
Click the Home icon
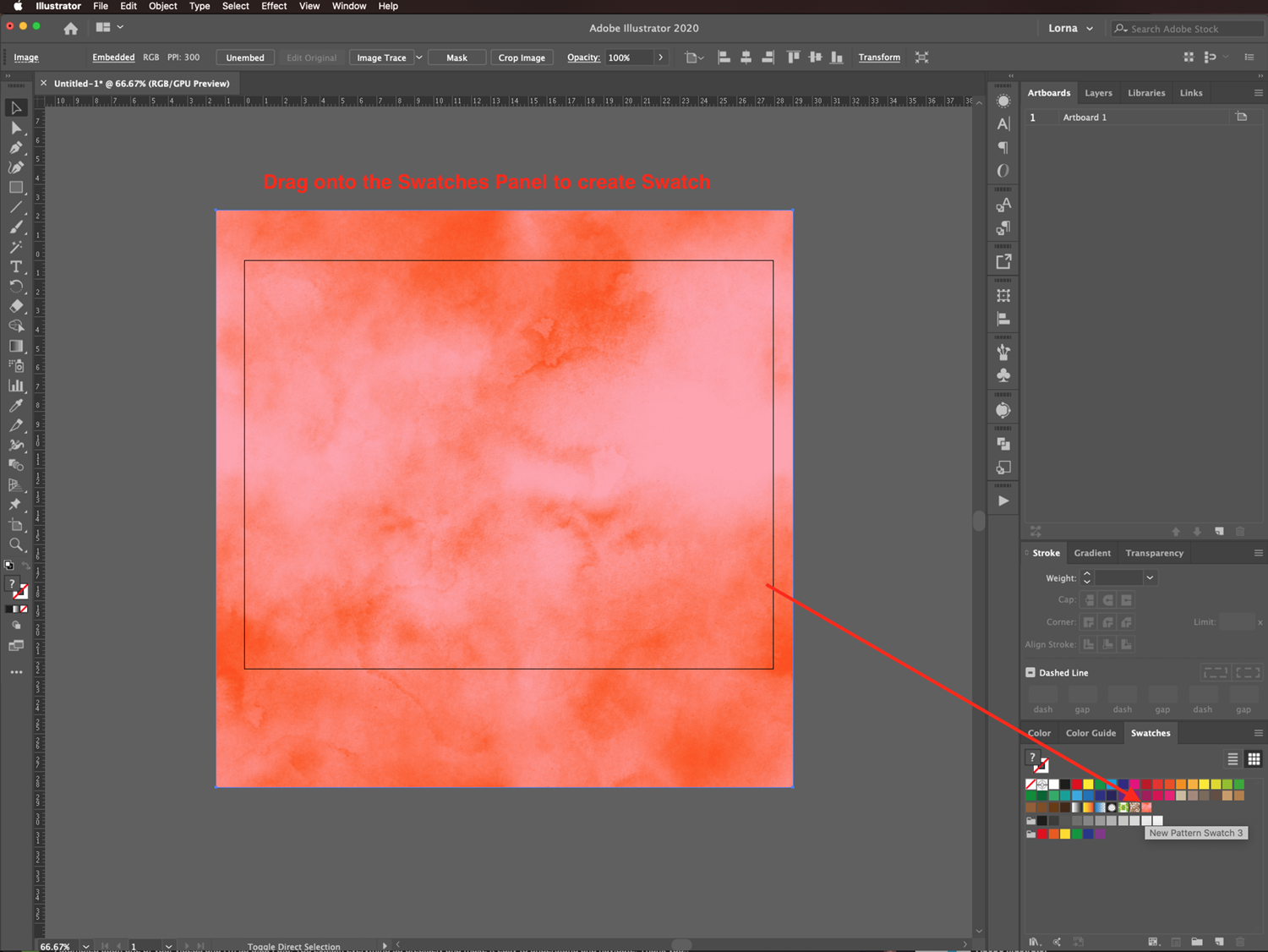pyautogui.click(x=71, y=28)
